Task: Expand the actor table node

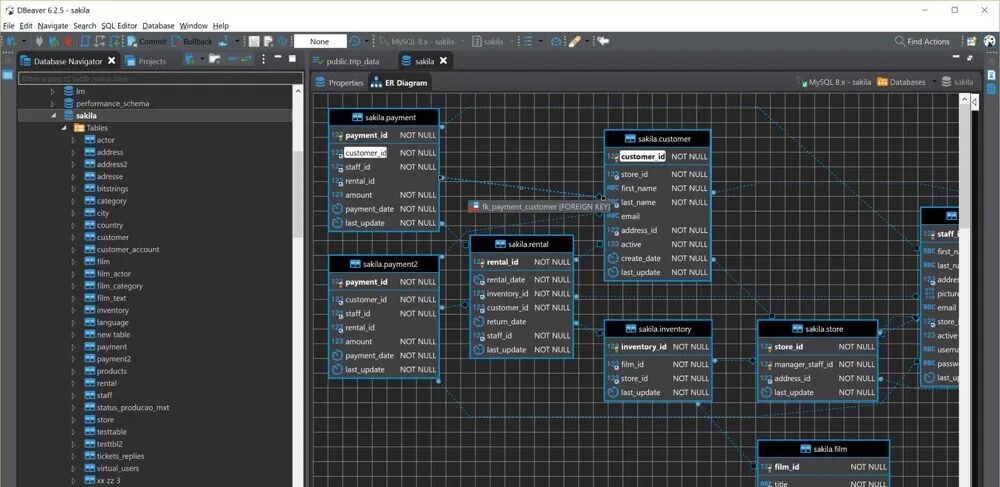Action: 73,140
